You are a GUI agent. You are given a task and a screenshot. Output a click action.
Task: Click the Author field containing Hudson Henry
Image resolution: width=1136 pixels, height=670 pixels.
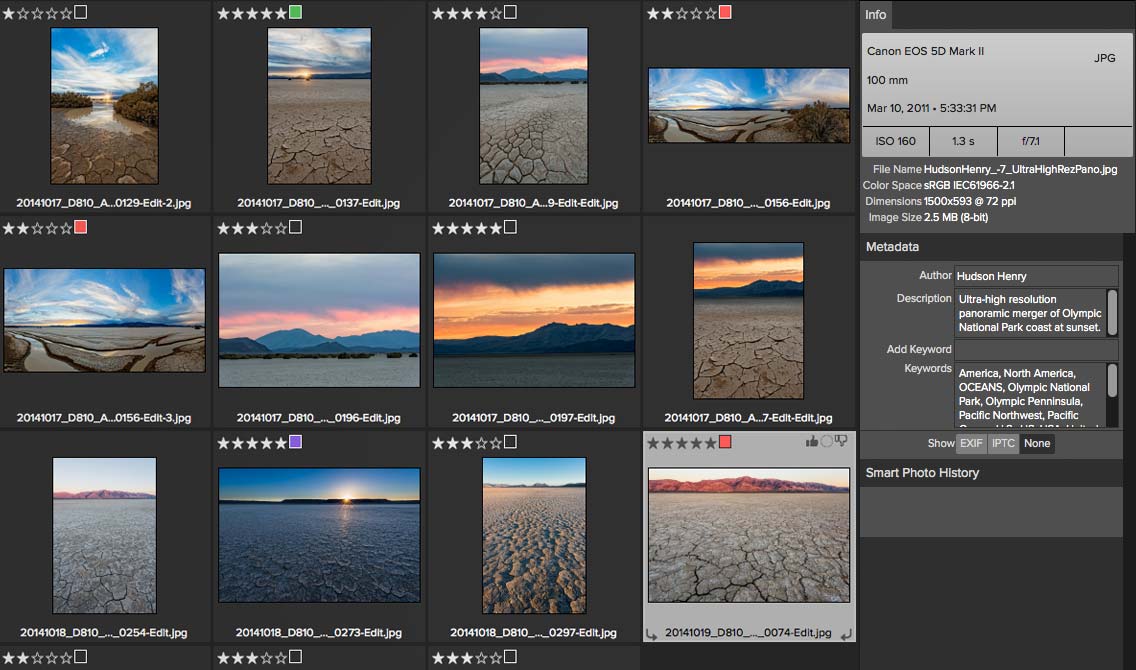pyautogui.click(x=1036, y=276)
